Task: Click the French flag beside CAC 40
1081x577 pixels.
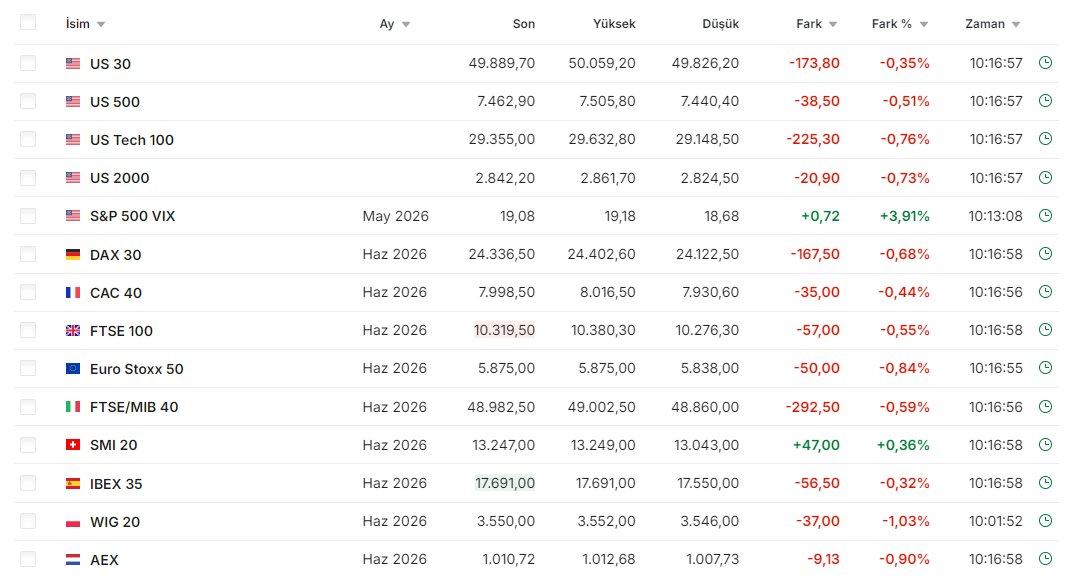Action: 72,292
